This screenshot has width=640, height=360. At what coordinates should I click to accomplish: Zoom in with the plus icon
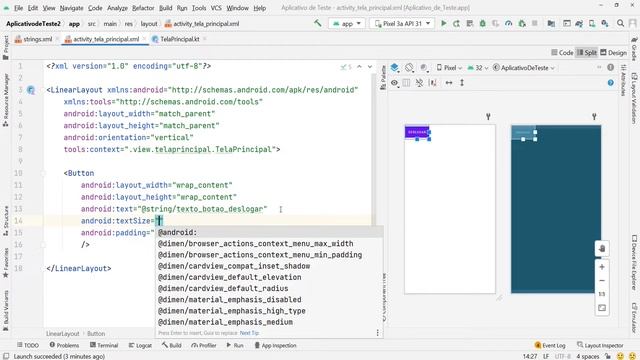coord(602,267)
